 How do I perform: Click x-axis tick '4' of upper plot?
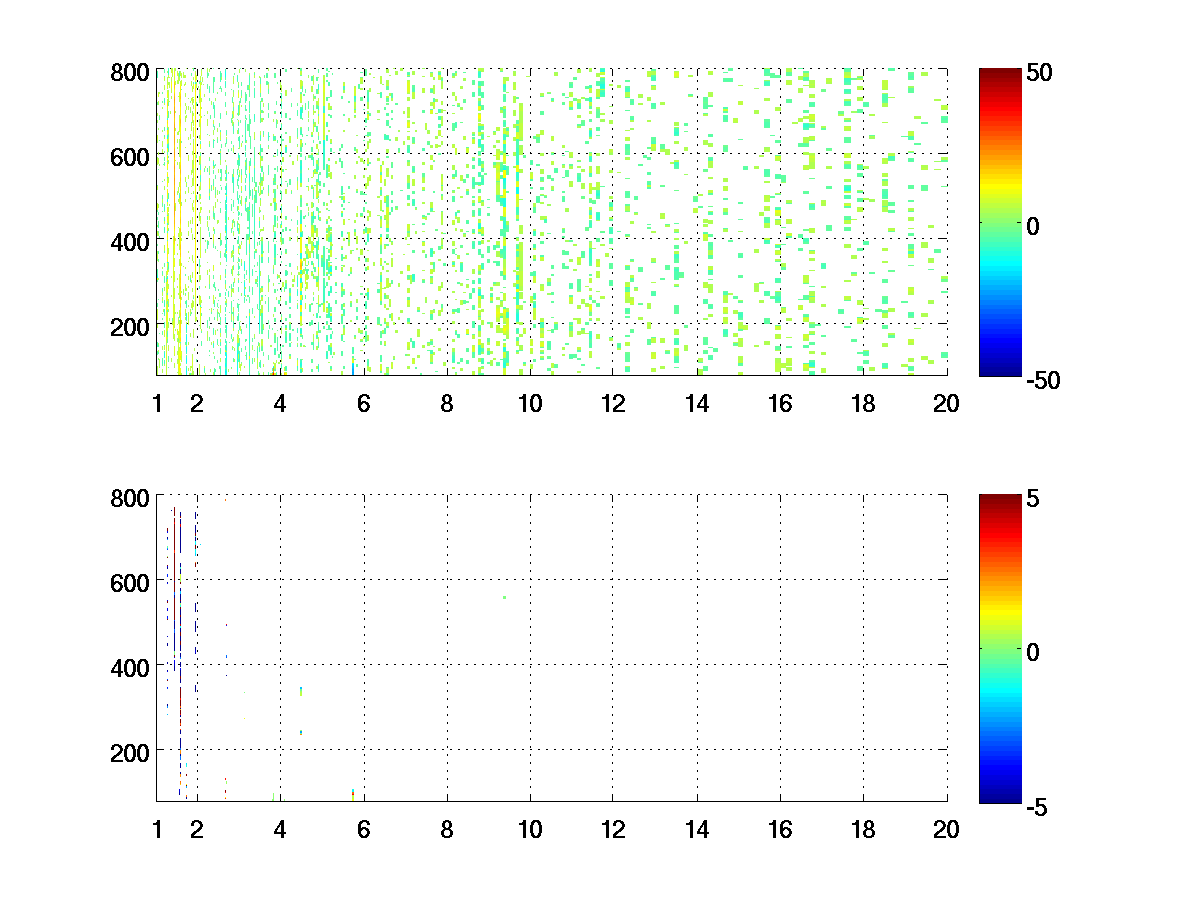[x=280, y=404]
